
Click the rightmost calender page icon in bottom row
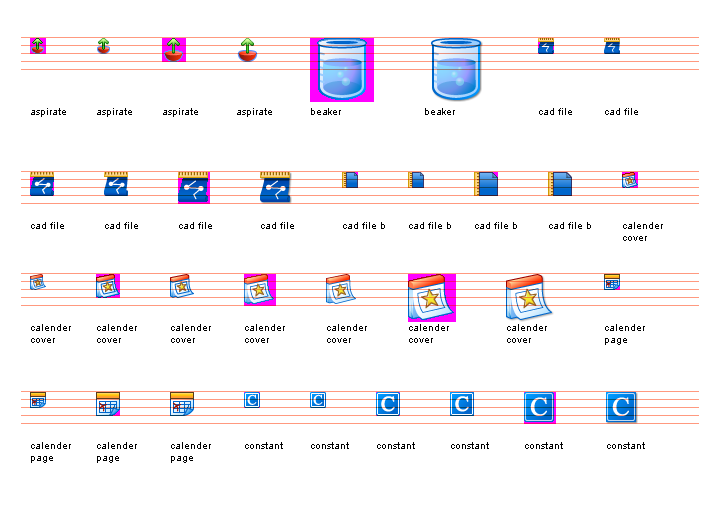tap(182, 404)
